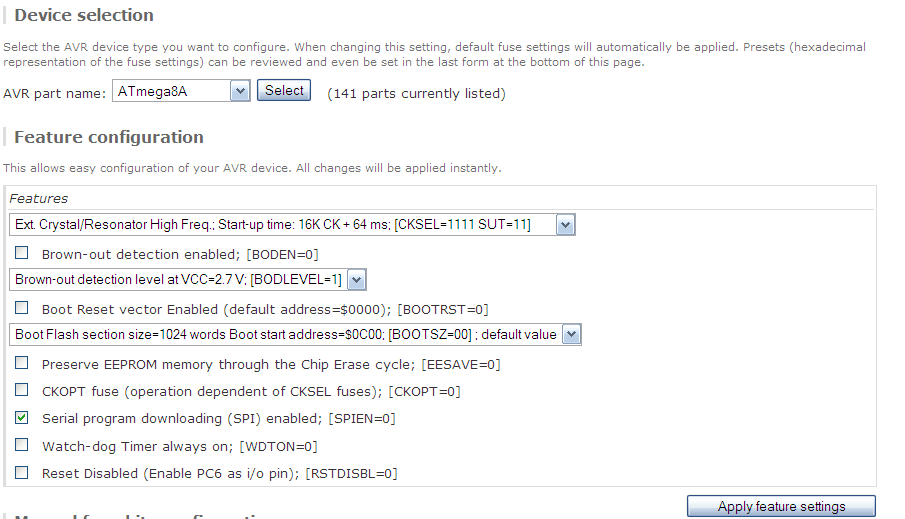The height and width of the screenshot is (519, 905).
Task: Open the AVR part name dropdown arrow
Action: (240, 91)
